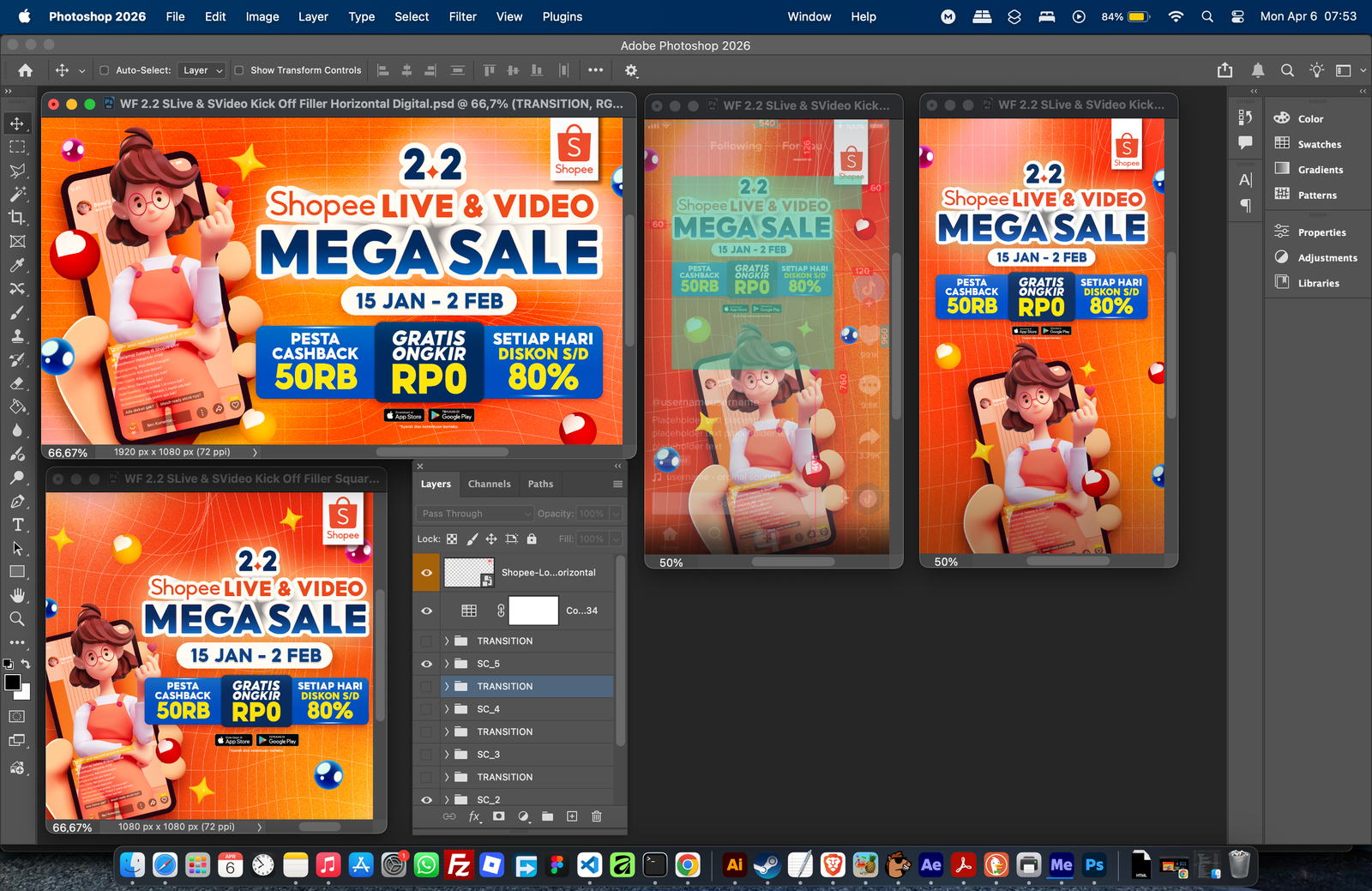Toggle Quick Mask mode
Image resolution: width=1372 pixels, height=891 pixels.
coord(17,716)
